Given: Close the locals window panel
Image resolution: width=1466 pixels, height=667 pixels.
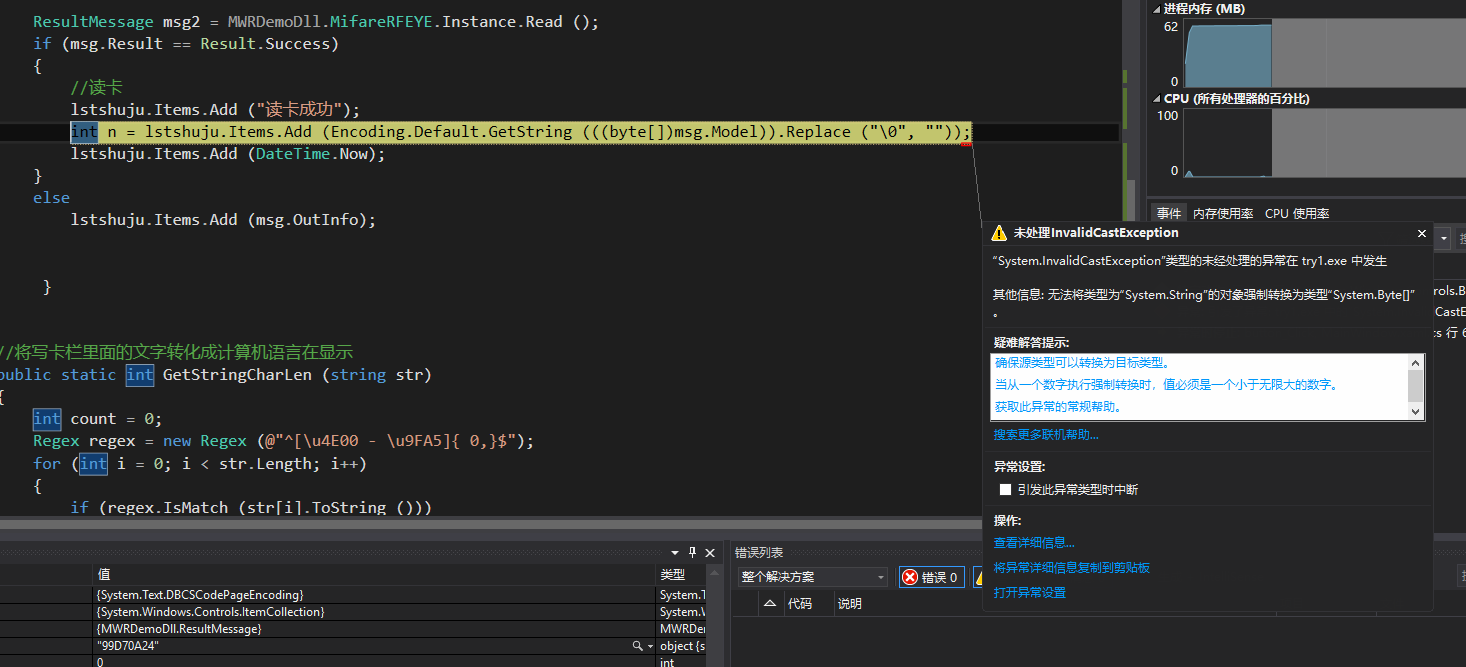Looking at the screenshot, I should (710, 553).
